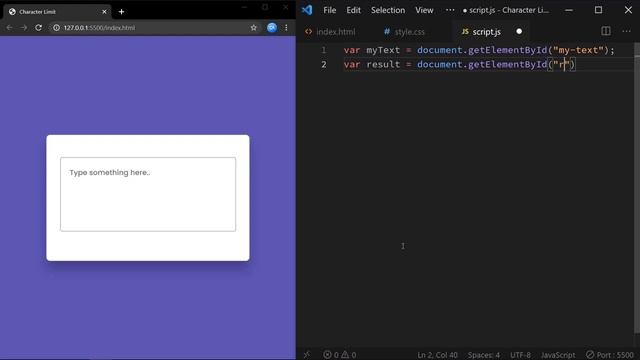The width and height of the screenshot is (640, 360).
Task: Click the result variable on line 2
Action: 383,64
